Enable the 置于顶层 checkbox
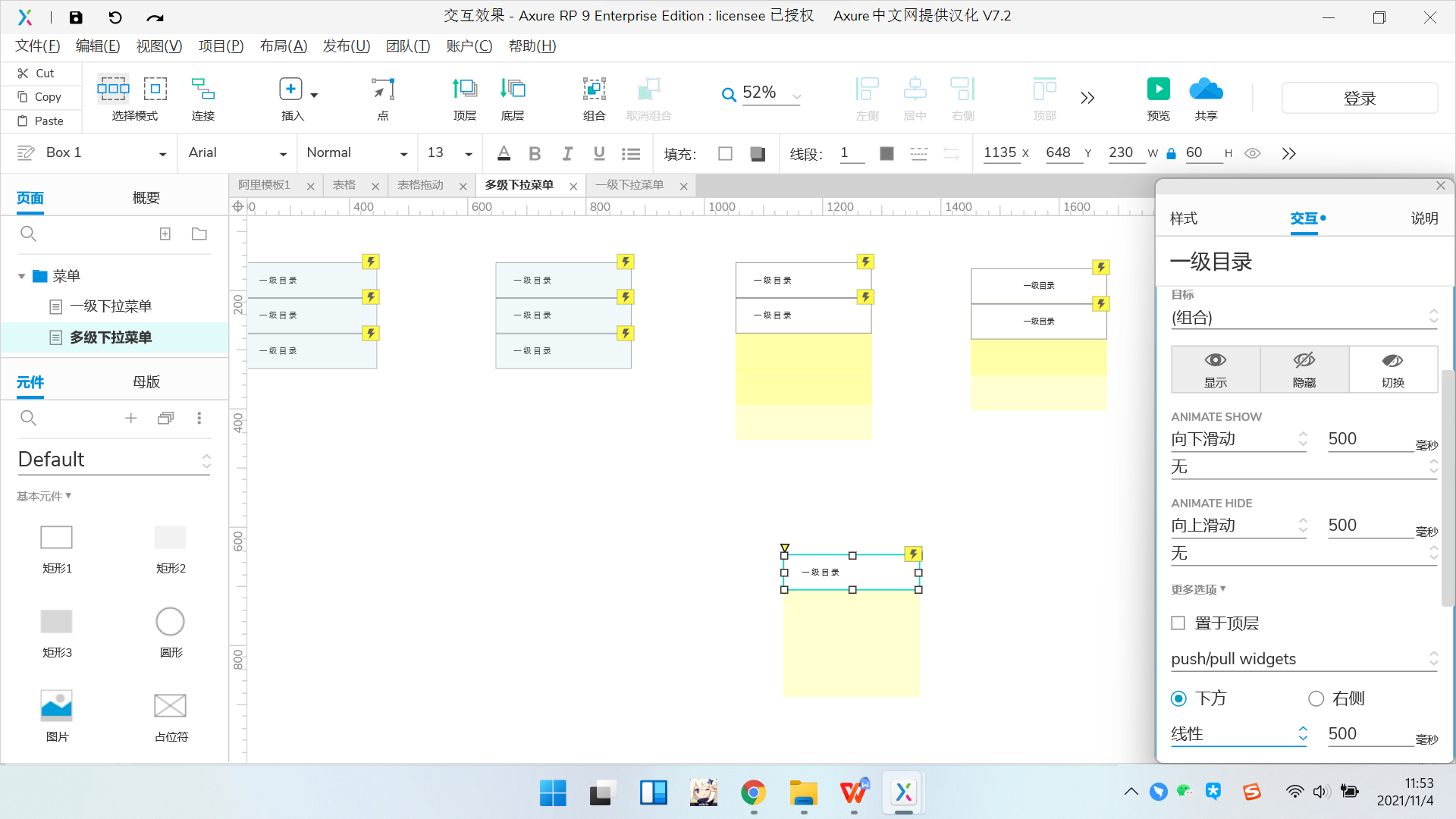This screenshot has height=819, width=1456. pos(1178,623)
